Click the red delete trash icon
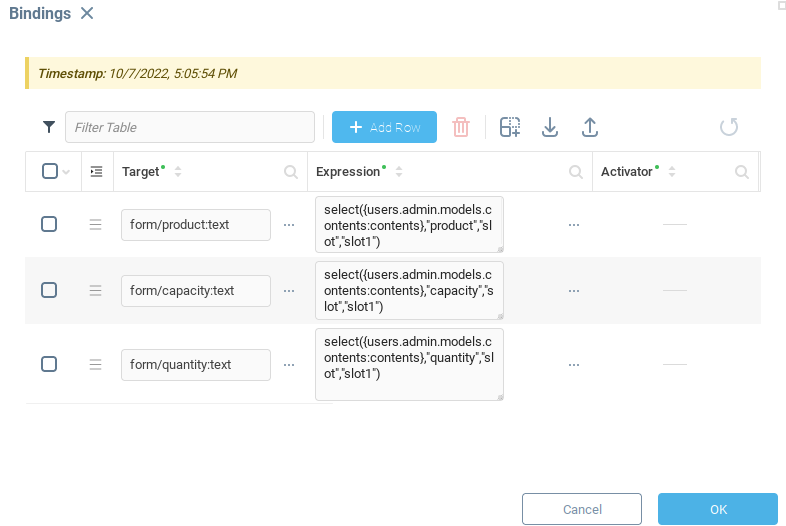The image size is (786, 526). [x=460, y=127]
